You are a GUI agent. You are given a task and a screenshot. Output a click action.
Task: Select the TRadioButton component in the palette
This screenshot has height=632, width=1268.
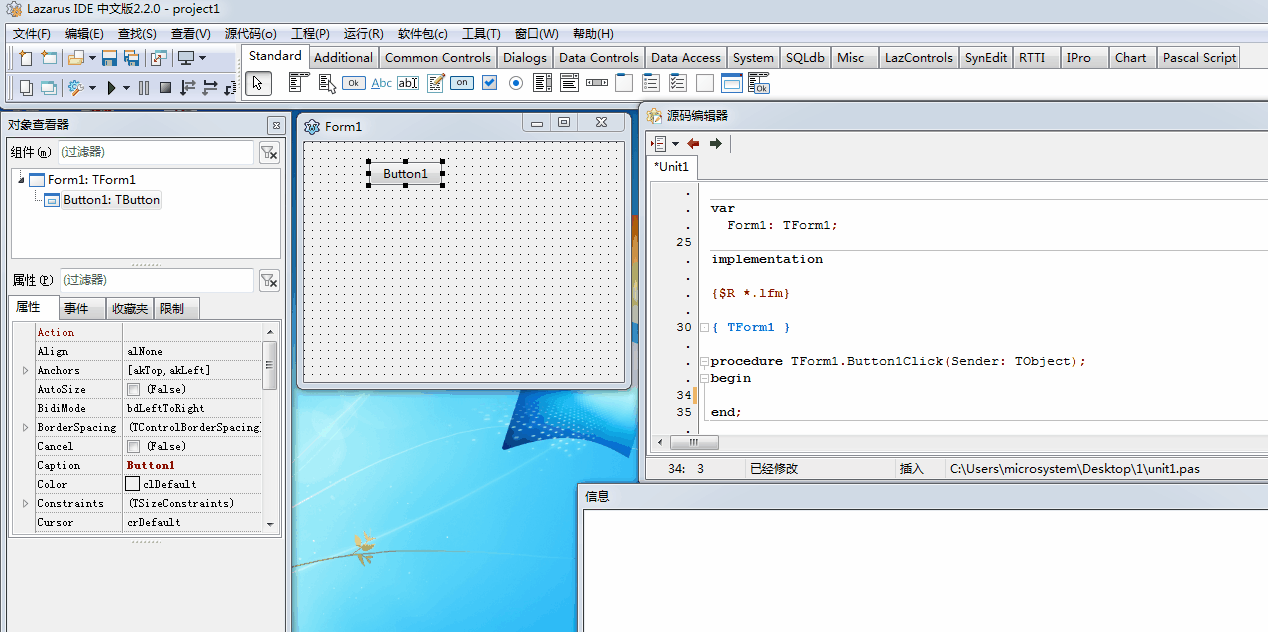click(x=516, y=83)
